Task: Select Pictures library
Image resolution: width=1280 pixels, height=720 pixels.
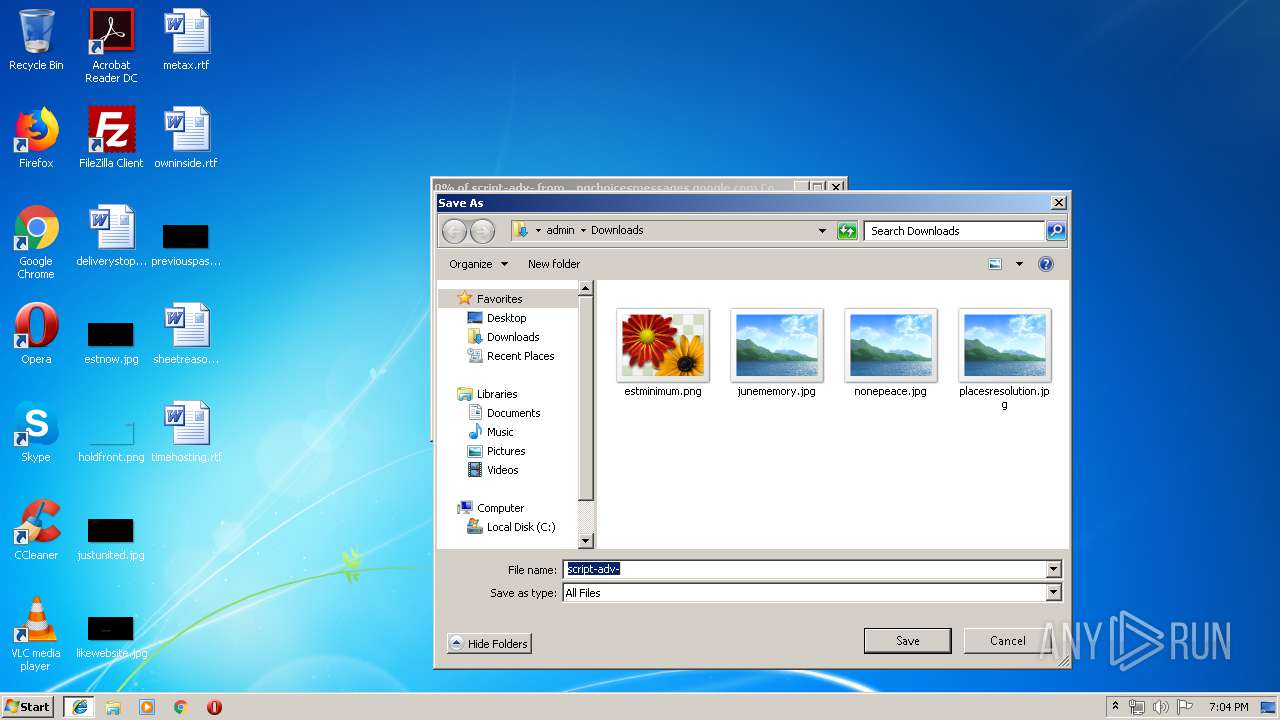Action: pyautogui.click(x=496, y=451)
